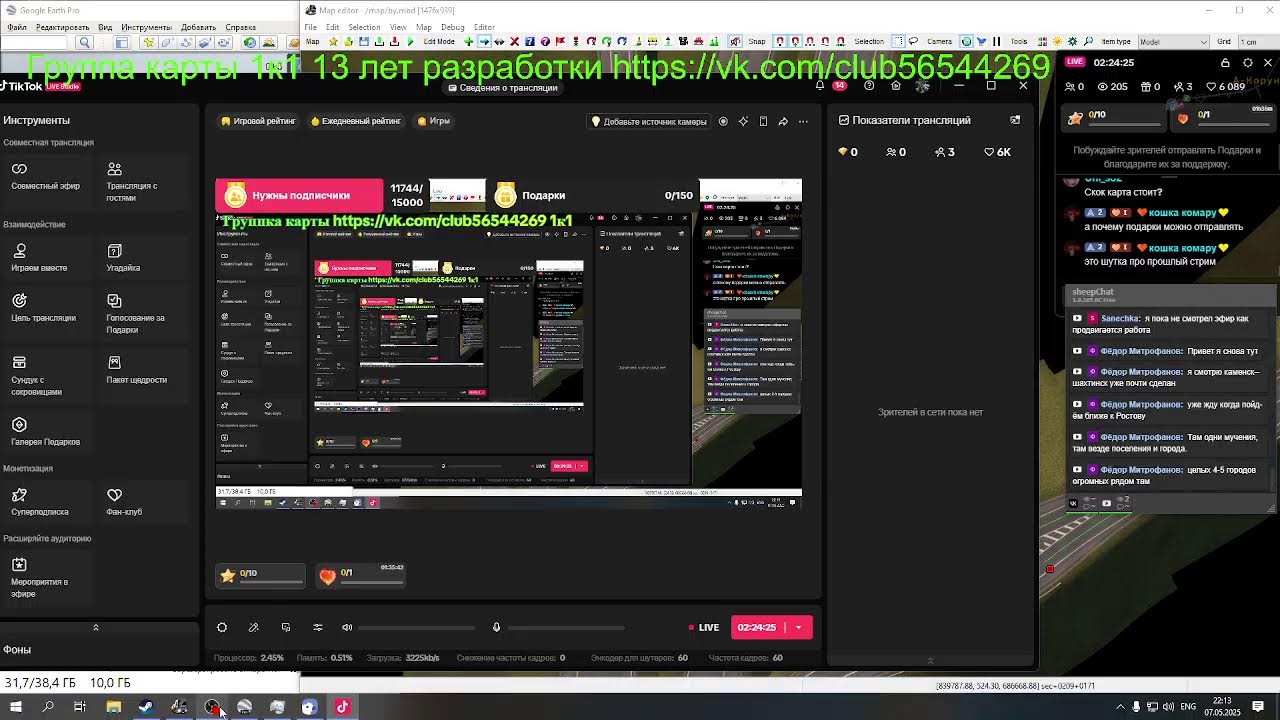Toggle the microphone mute icon
Image resolution: width=1280 pixels, height=720 pixels.
click(496, 627)
